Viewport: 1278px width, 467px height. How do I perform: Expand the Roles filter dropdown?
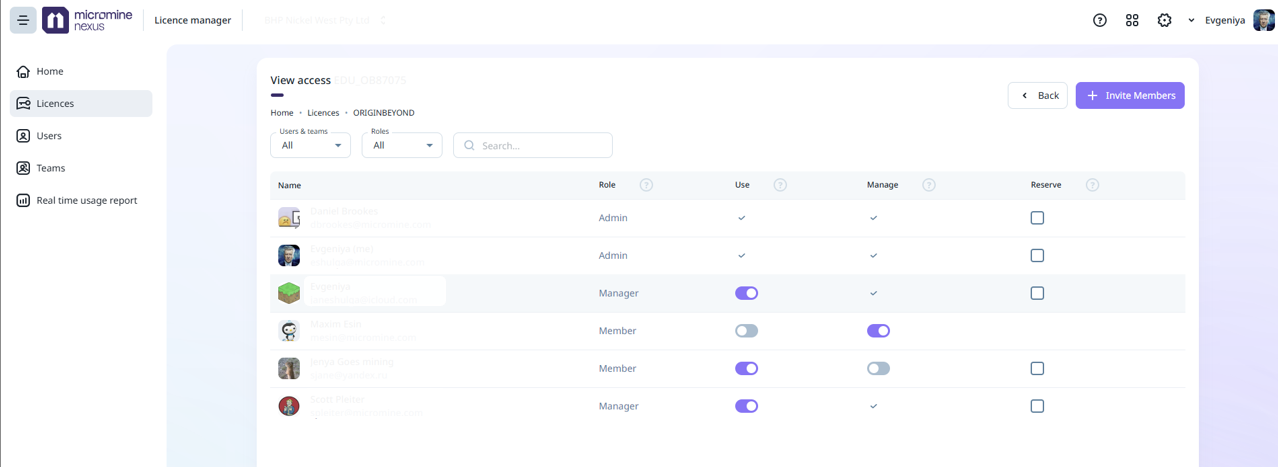[x=402, y=146]
